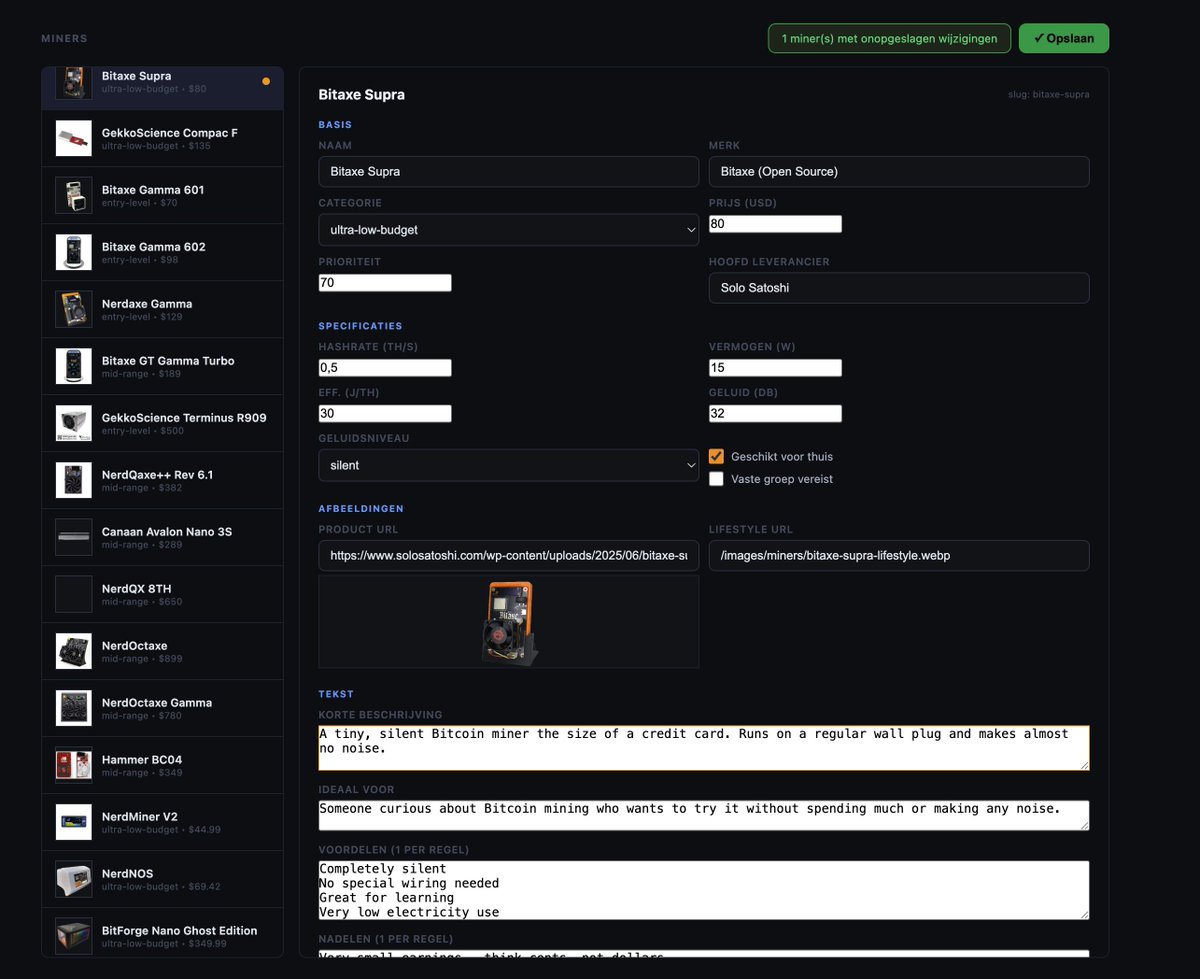Select the GekkoScience Terminus R909 name text
The height and width of the screenshot is (979, 1200).
[x=184, y=418]
